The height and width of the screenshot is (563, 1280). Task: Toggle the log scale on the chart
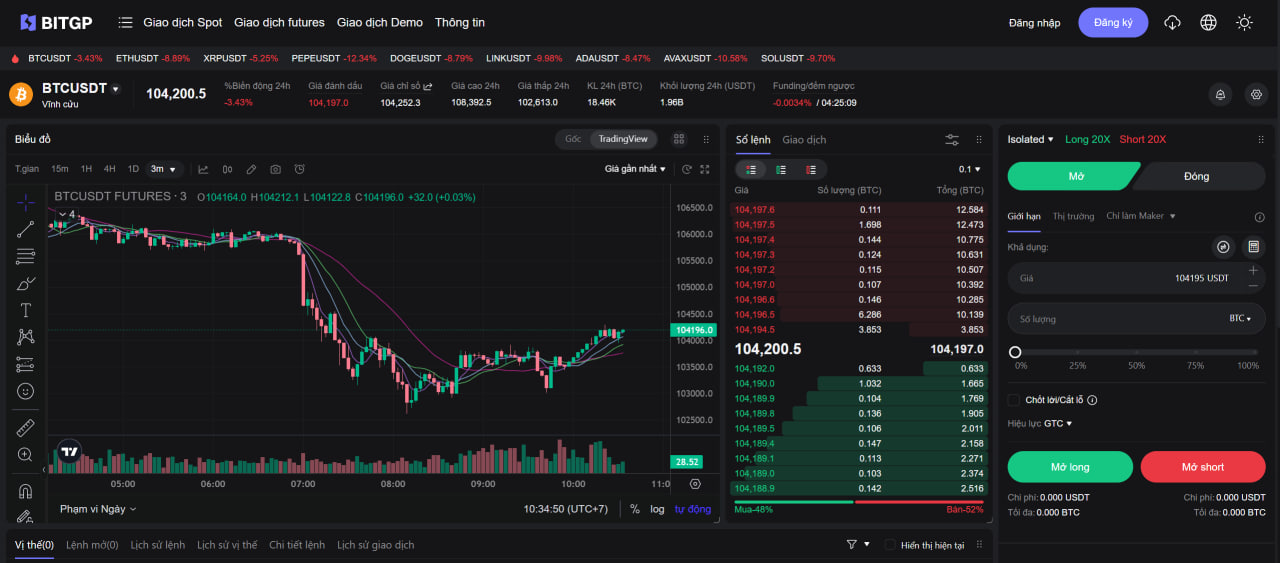point(657,509)
